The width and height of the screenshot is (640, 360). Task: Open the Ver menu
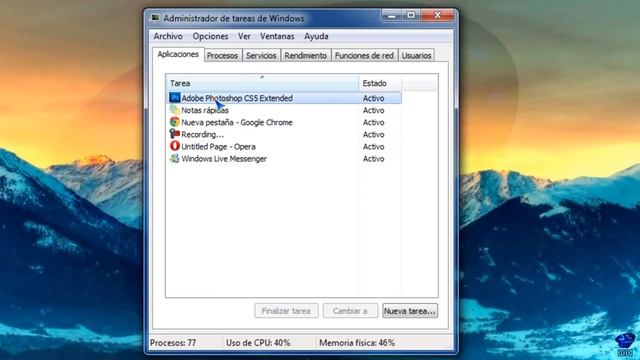click(x=244, y=36)
